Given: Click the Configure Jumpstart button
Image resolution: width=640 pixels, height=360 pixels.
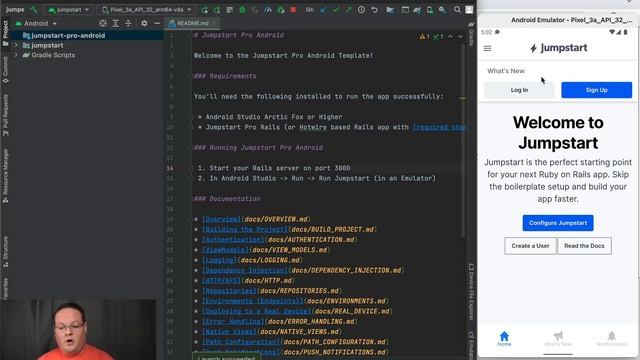Looking at the screenshot, I should (x=558, y=223).
